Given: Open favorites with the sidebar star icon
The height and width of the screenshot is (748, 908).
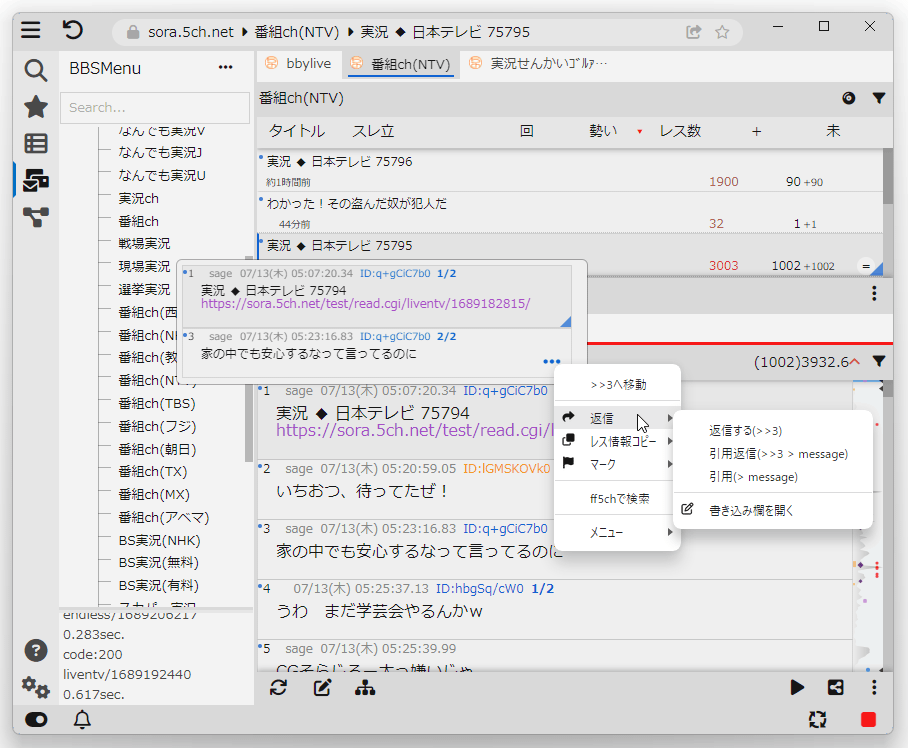Looking at the screenshot, I should [x=35, y=107].
